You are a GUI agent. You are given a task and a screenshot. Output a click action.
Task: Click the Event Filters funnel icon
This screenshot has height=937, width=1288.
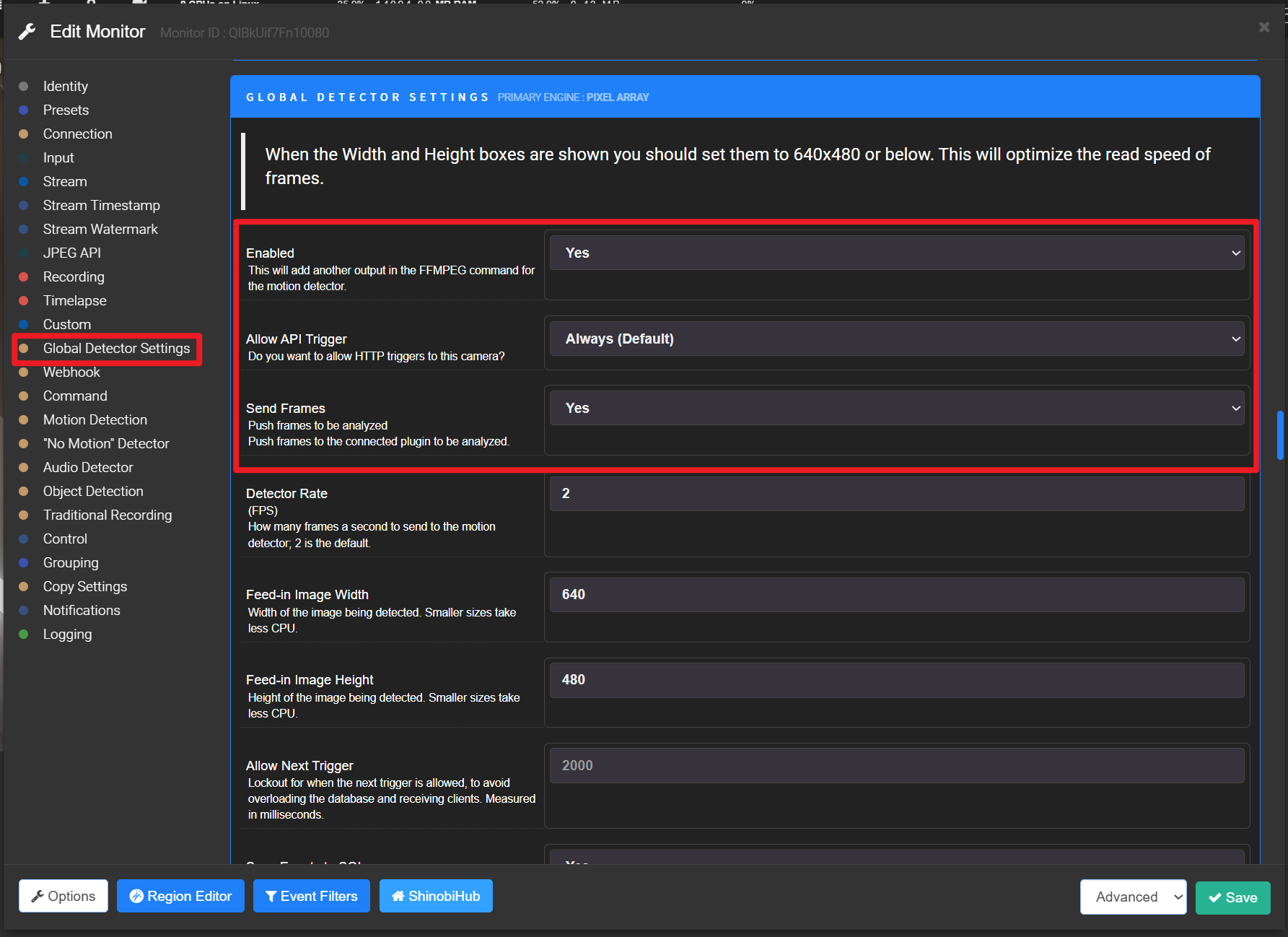(271, 896)
